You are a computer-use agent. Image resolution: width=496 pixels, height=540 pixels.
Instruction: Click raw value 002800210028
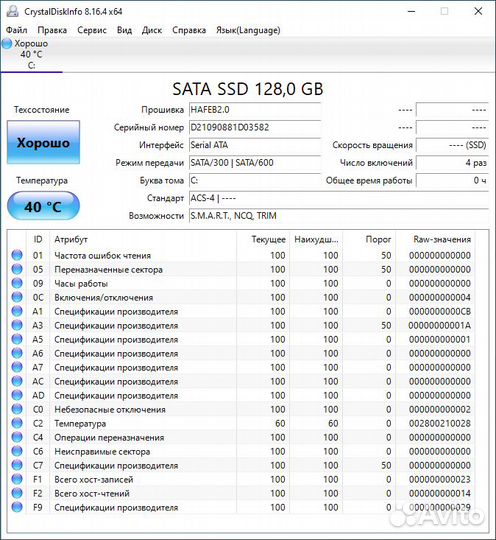tap(440, 423)
